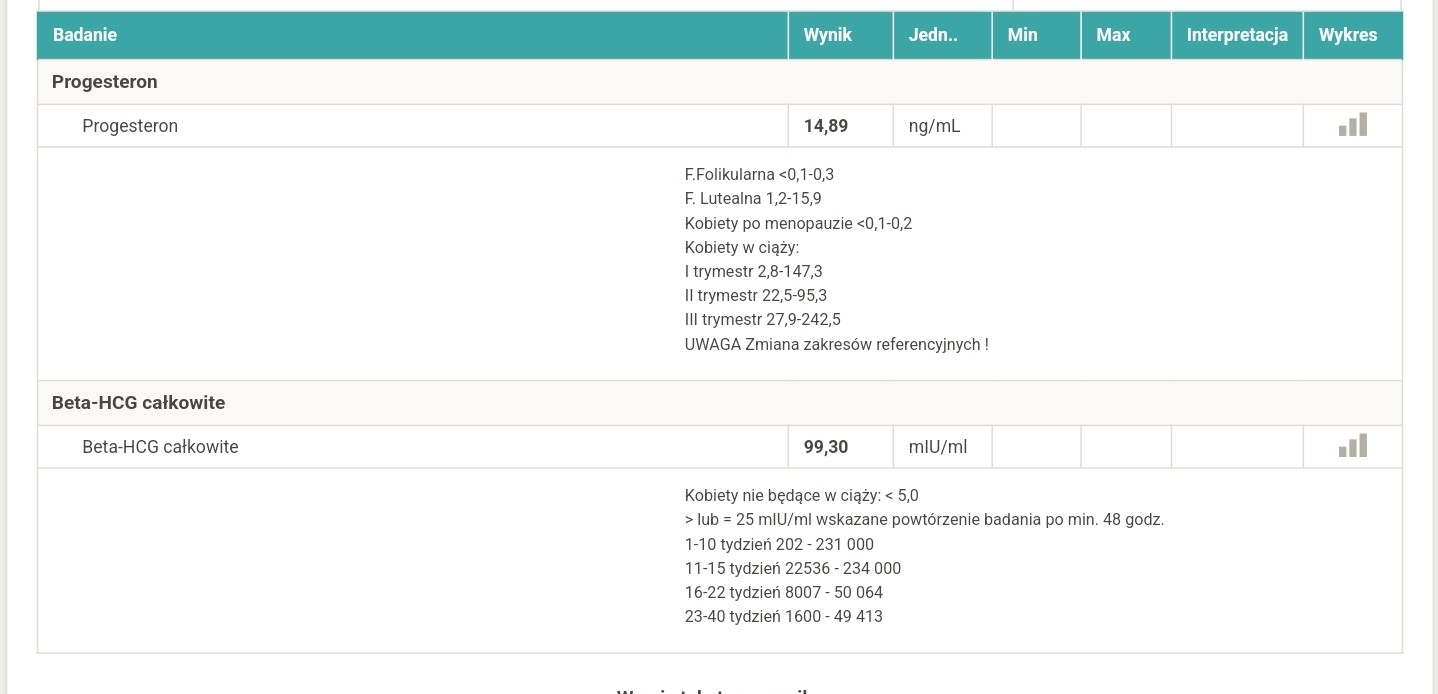Click the UWAGA Zmiana zakresów referencyjnych note
This screenshot has height=694, width=1438.
pyautogui.click(x=836, y=345)
